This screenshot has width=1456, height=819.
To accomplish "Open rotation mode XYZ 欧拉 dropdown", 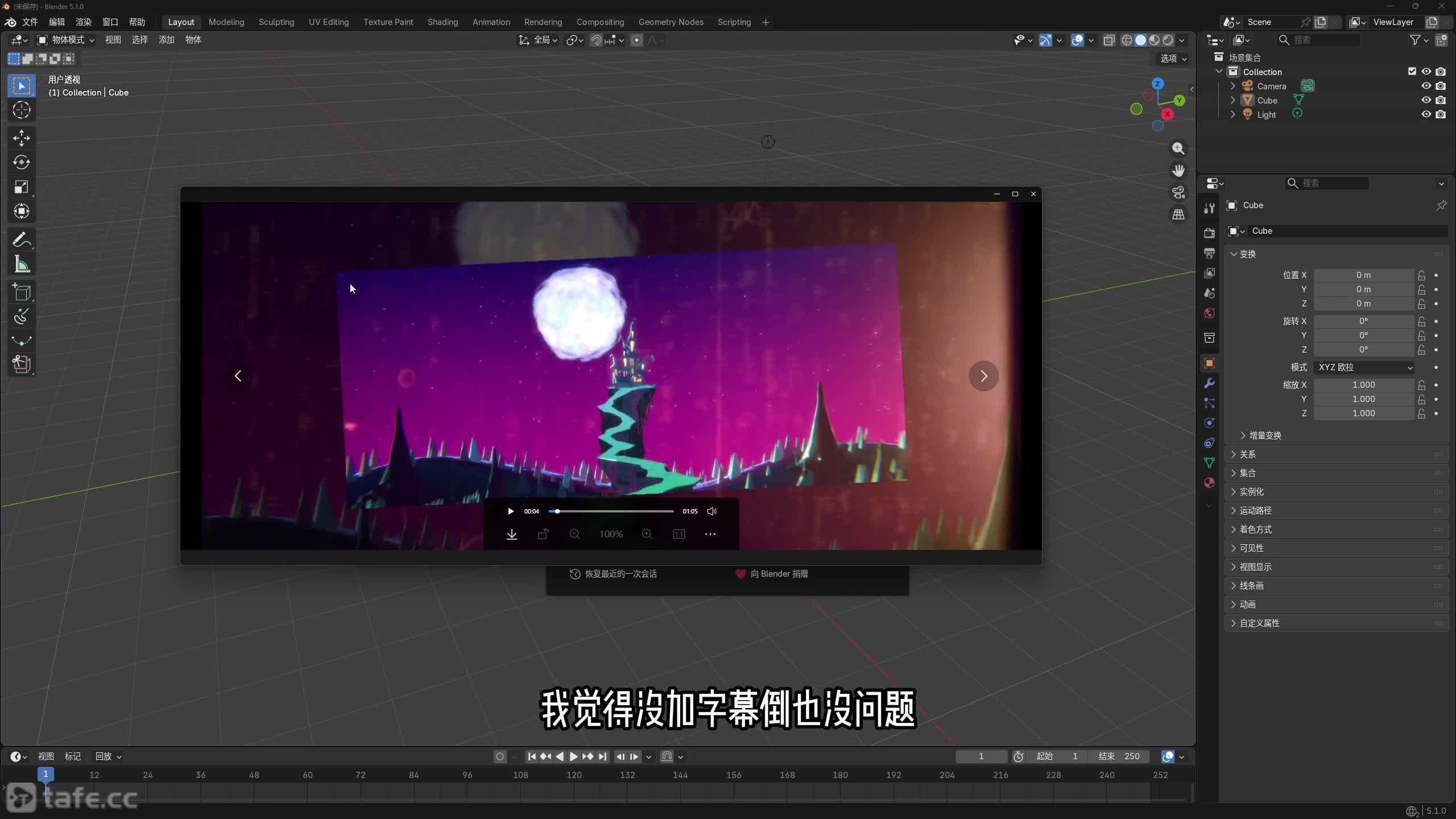I will click(x=1364, y=367).
